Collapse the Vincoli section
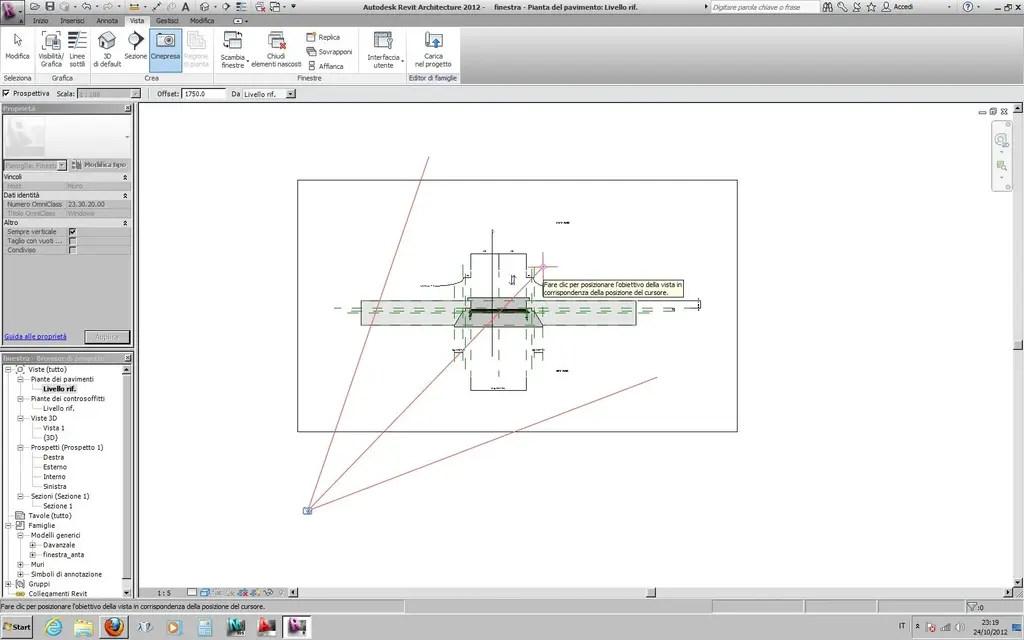This screenshot has height=640, width=1024. coord(125,177)
